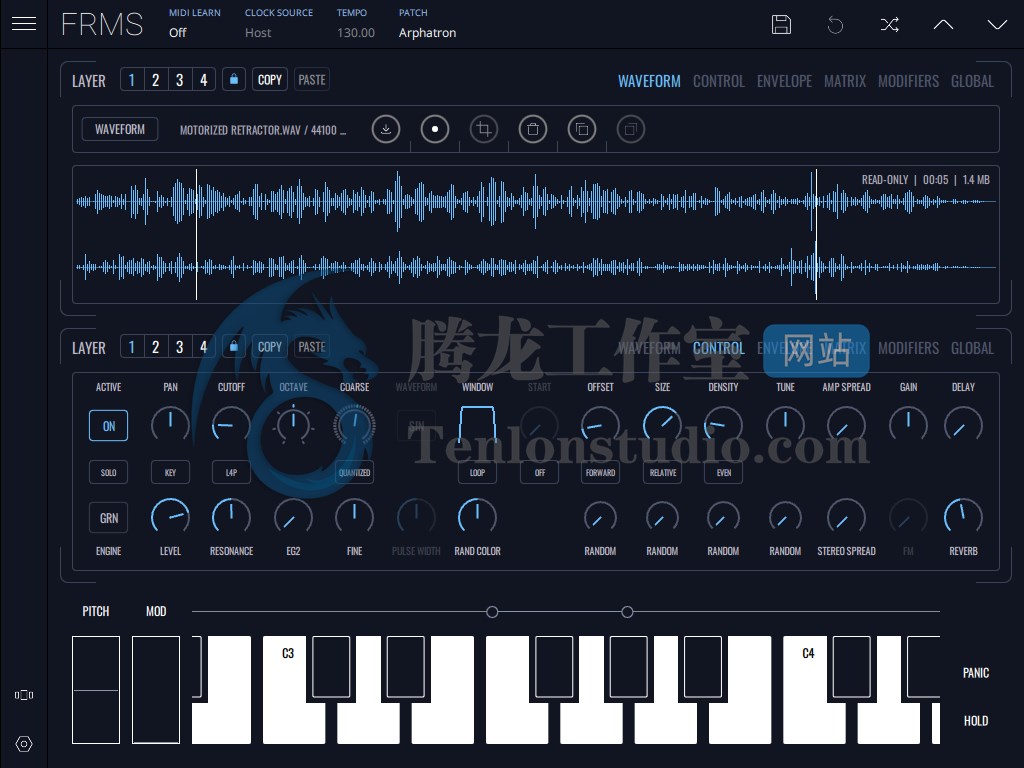Open Global tab in upper panel

point(972,81)
